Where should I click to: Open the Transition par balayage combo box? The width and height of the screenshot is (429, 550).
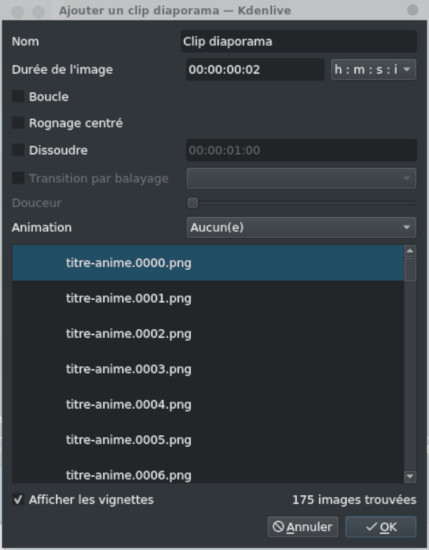[x=301, y=178]
